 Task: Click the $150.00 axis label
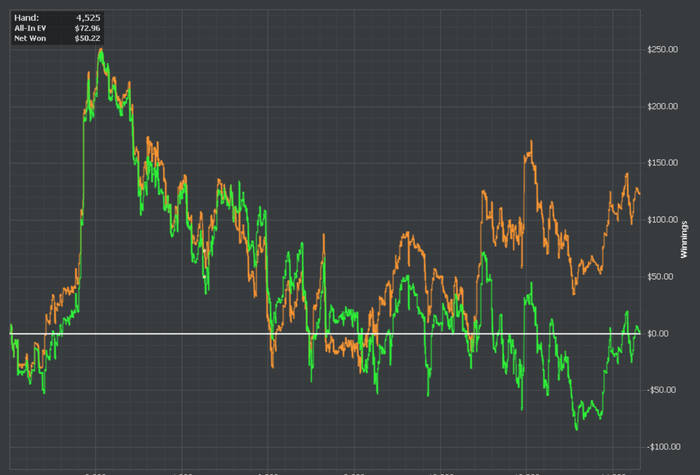[662, 163]
